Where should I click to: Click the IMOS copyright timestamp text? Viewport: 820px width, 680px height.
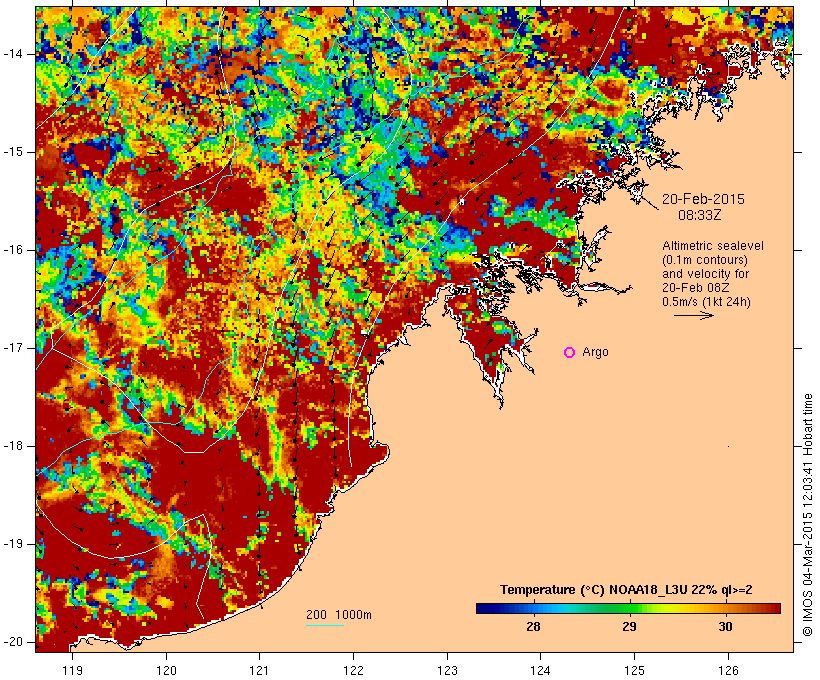[x=807, y=515]
